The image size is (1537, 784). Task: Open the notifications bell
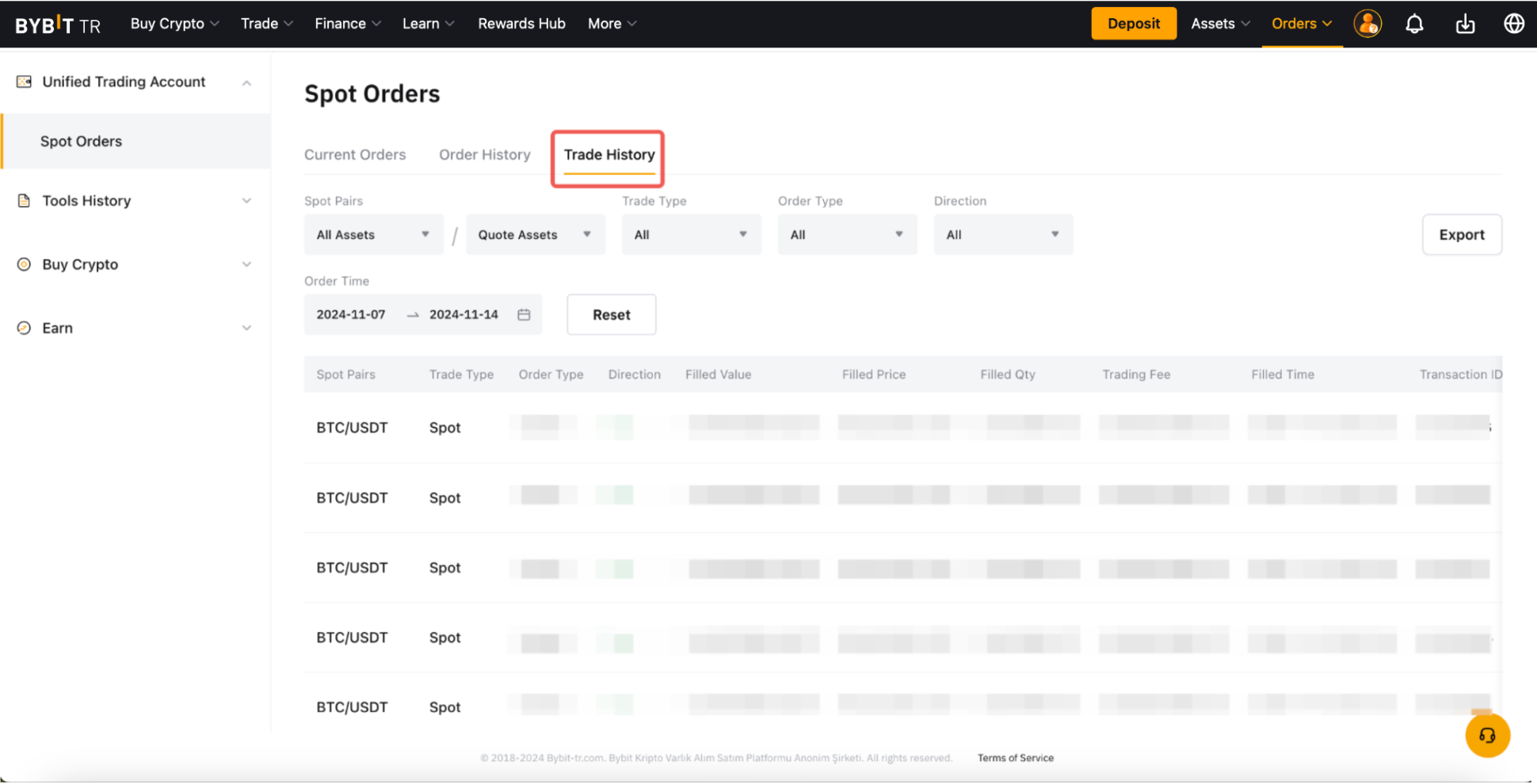1414,24
